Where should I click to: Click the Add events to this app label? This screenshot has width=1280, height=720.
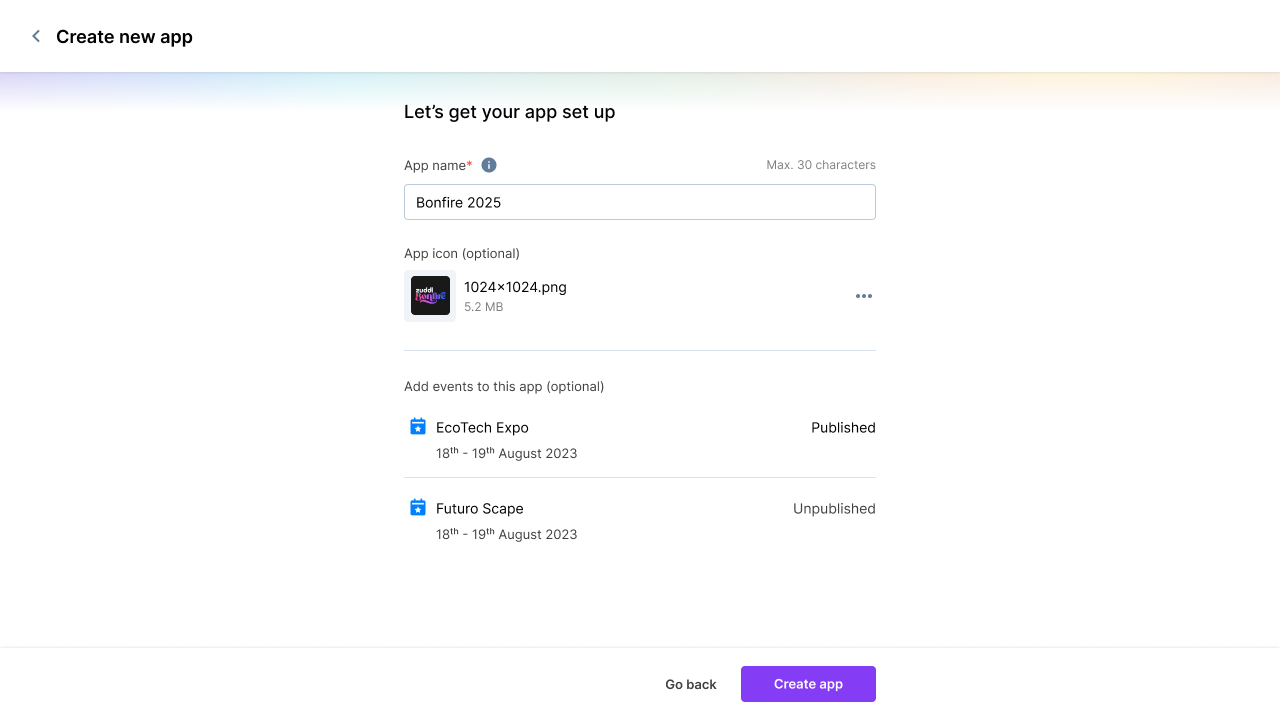504,386
